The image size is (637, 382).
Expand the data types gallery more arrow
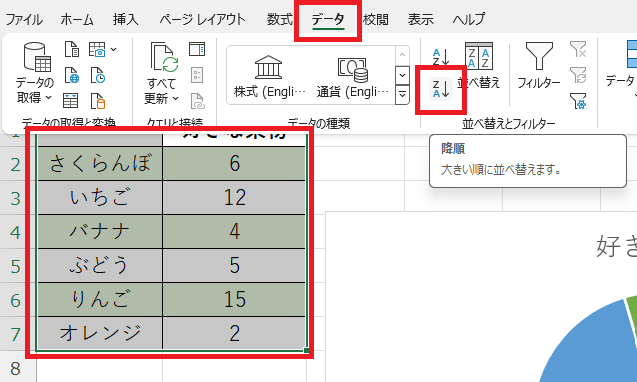pos(402,95)
